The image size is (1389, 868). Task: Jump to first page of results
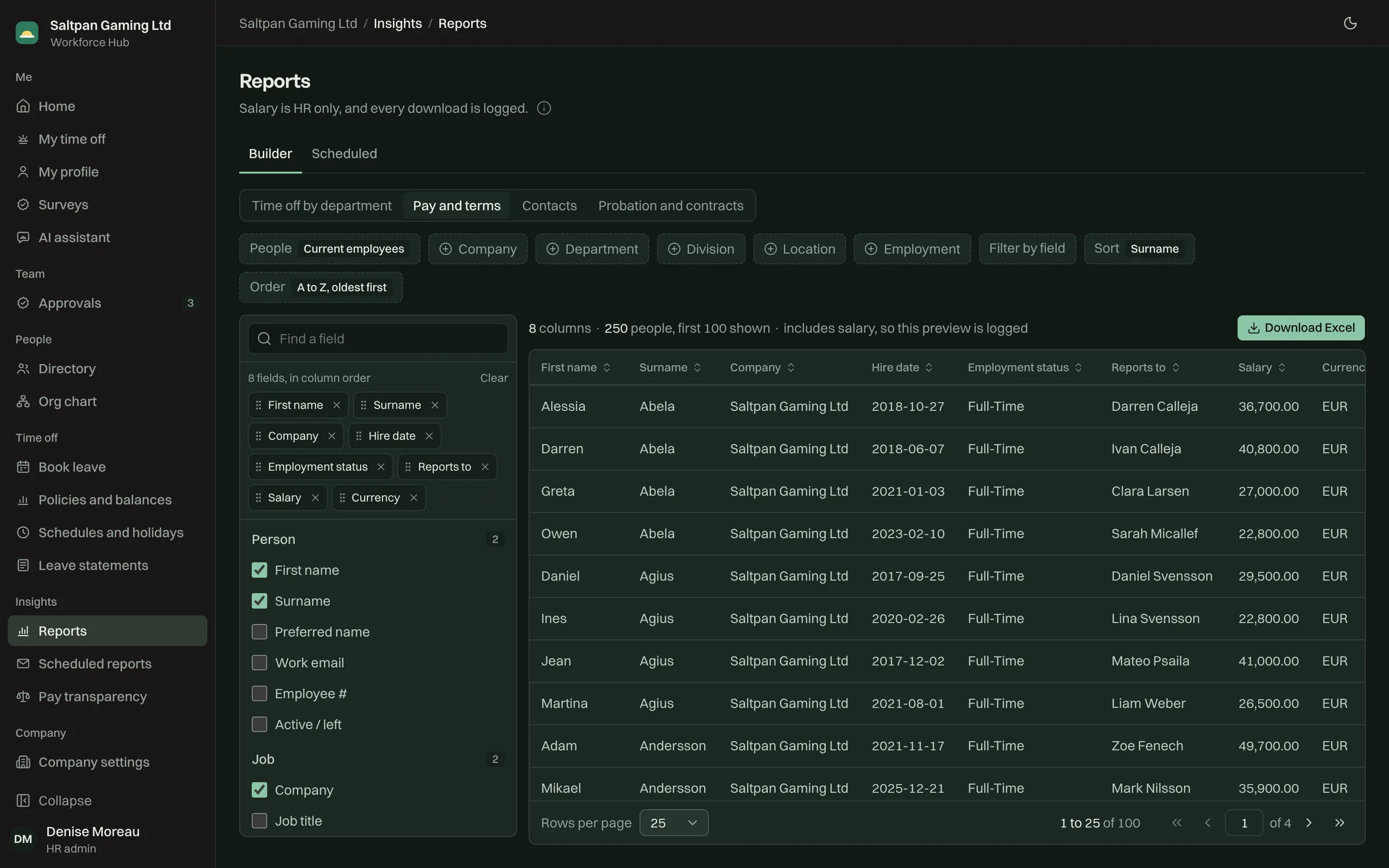click(1177, 822)
